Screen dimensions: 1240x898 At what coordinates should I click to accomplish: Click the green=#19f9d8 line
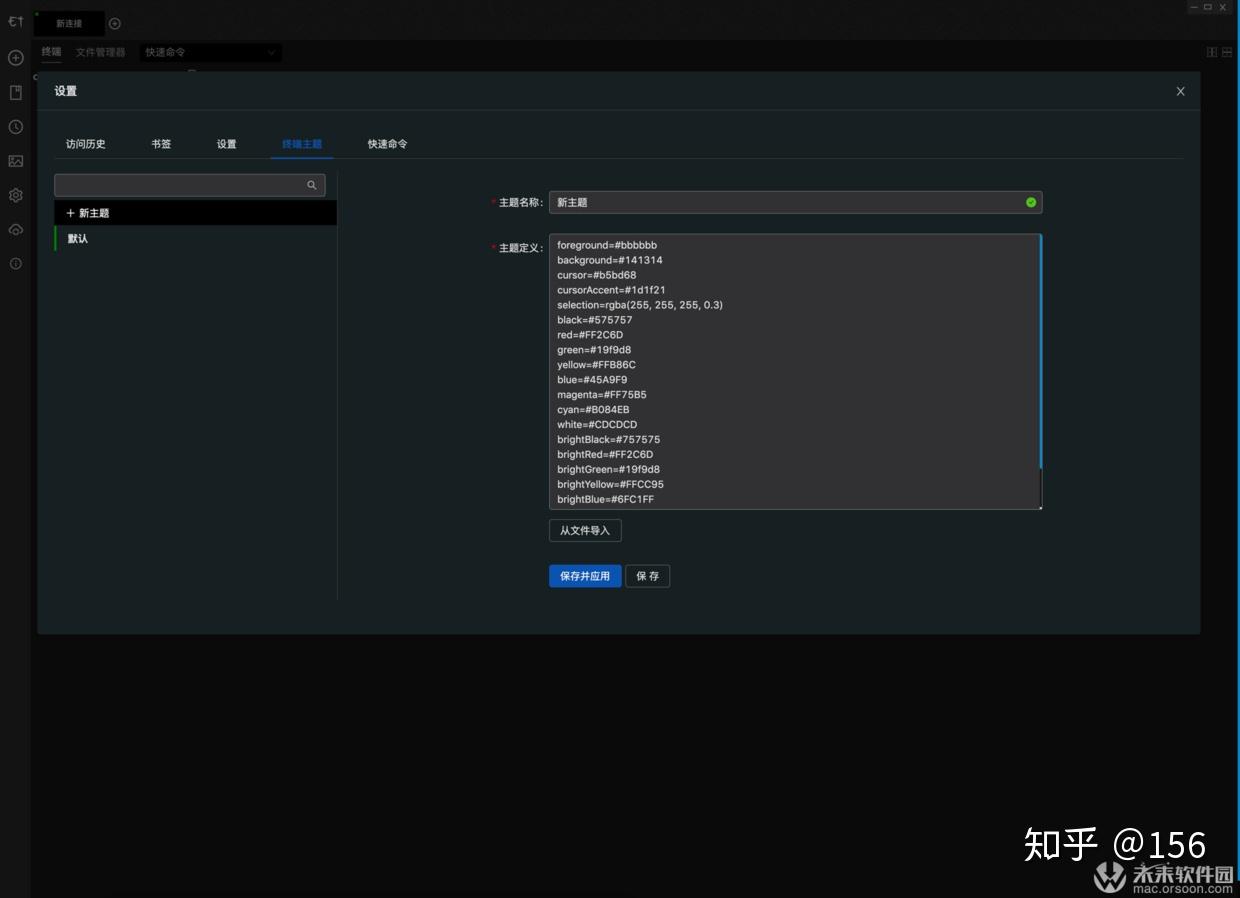[x=594, y=350]
